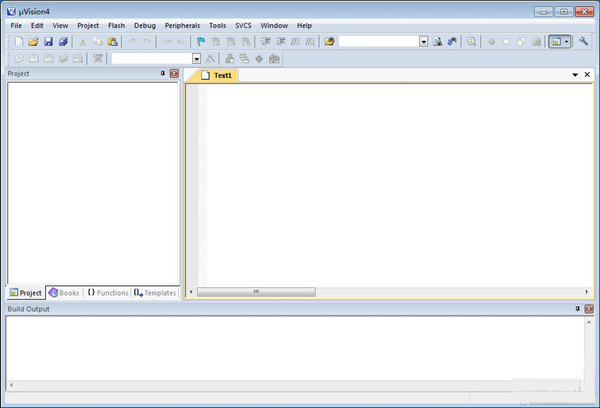The width and height of the screenshot is (600, 408).
Task: Insert a bookmark with the flag icon
Action: click(x=201, y=42)
